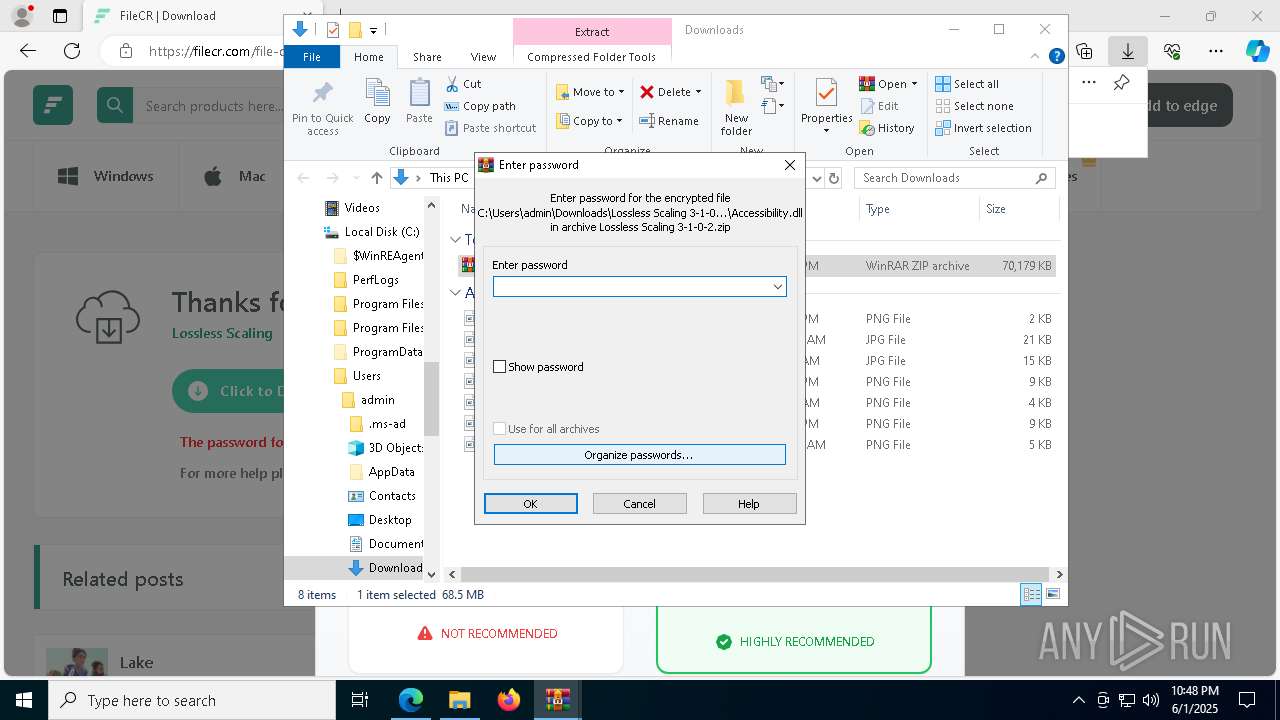Create a New folder from ribbon

736,108
